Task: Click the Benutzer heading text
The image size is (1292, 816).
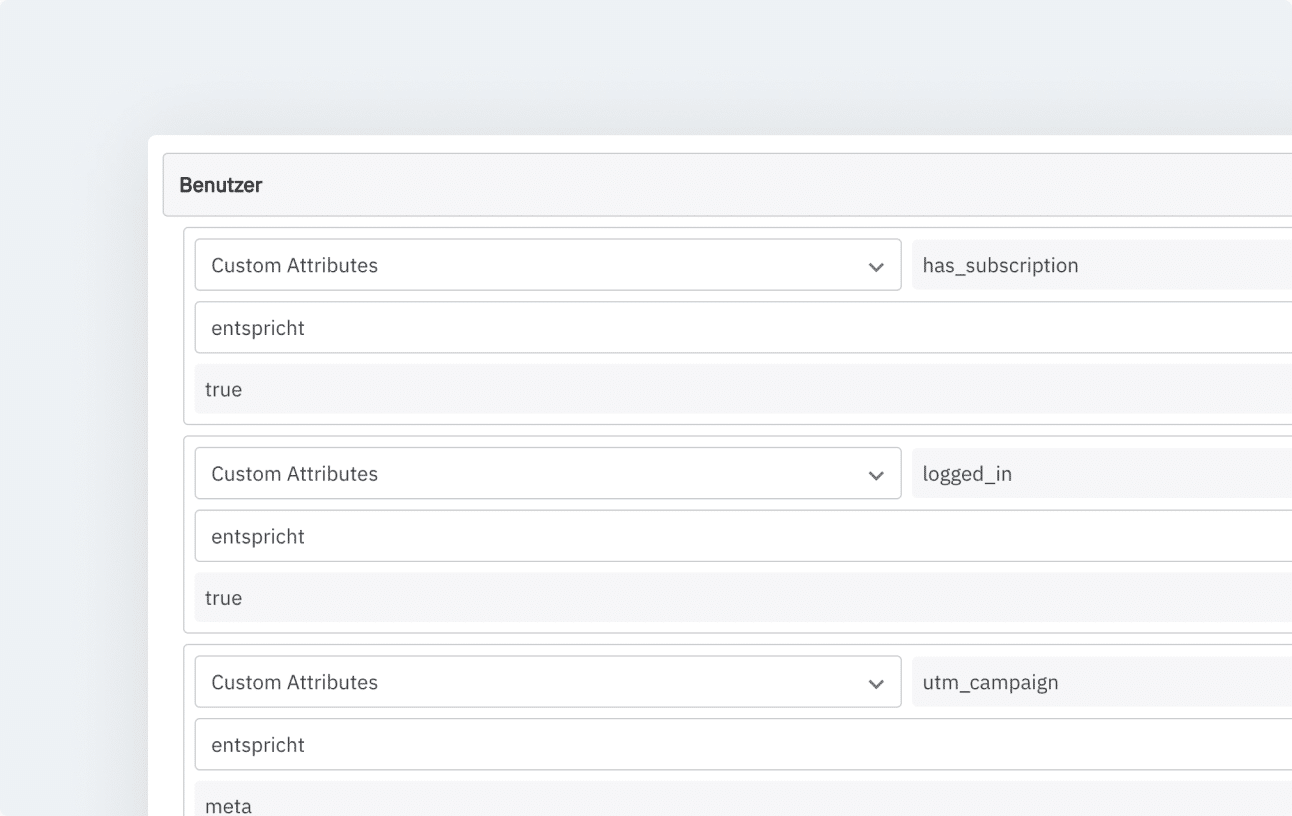Action: [x=221, y=185]
